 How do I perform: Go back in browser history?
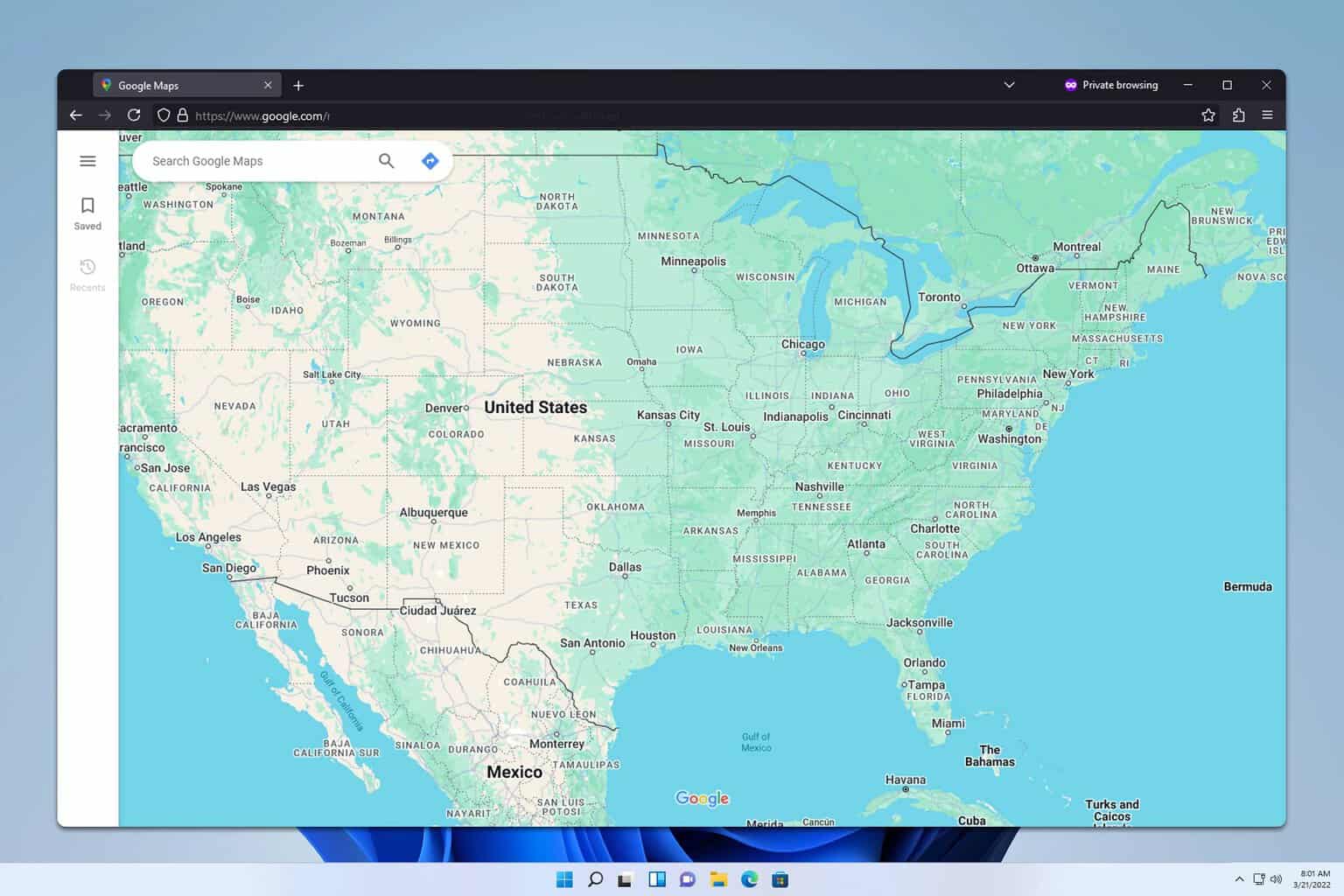point(76,115)
